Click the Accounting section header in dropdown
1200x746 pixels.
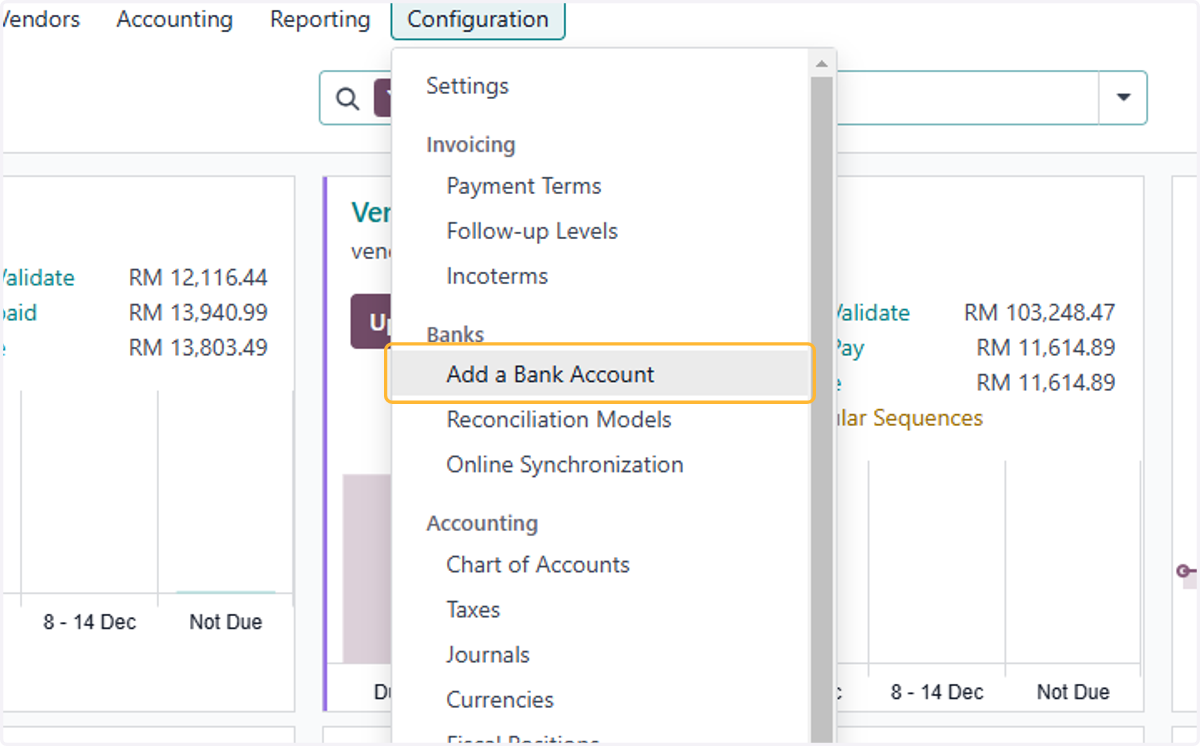tap(482, 523)
